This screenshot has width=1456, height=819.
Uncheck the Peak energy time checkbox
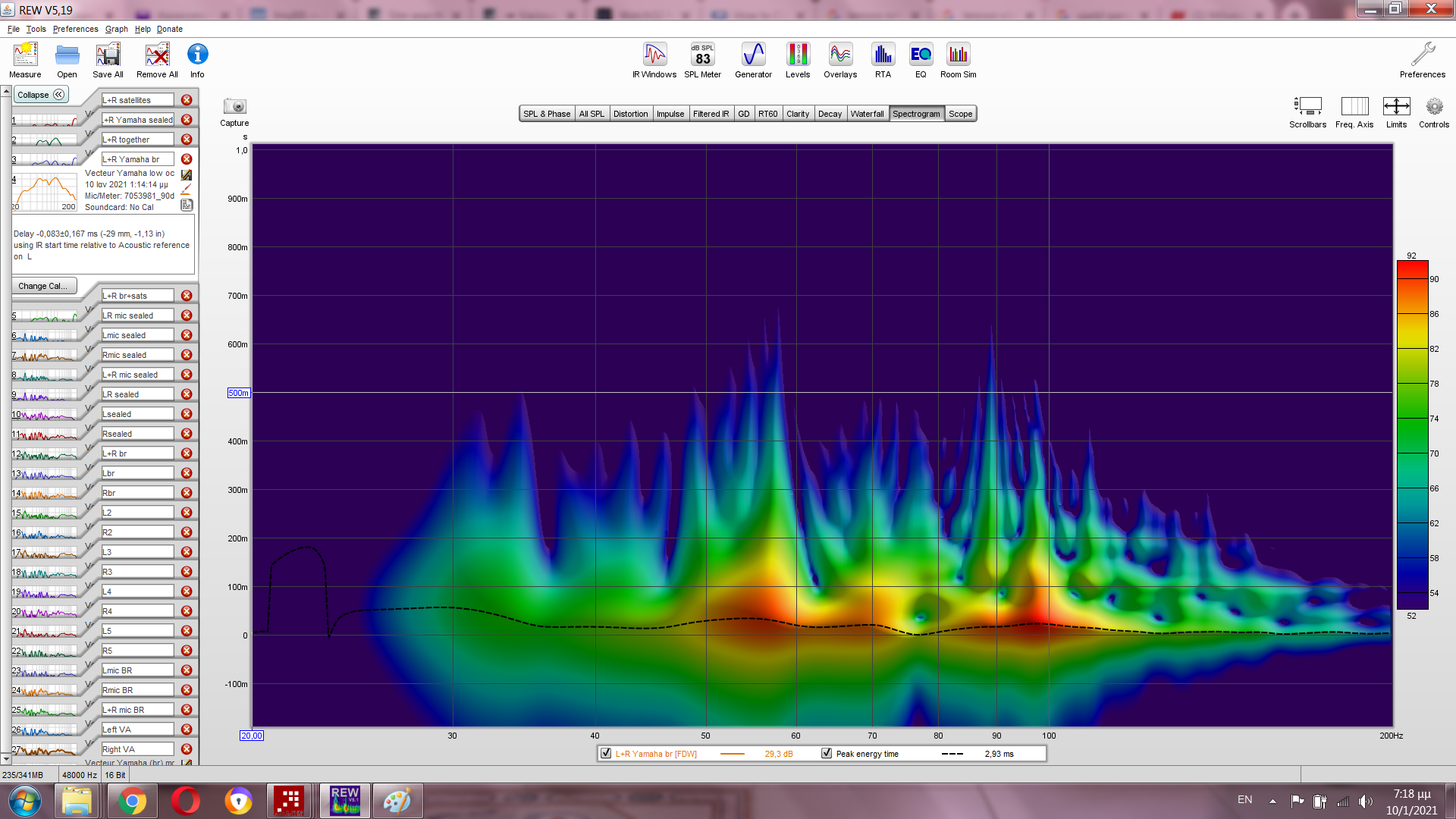827,754
